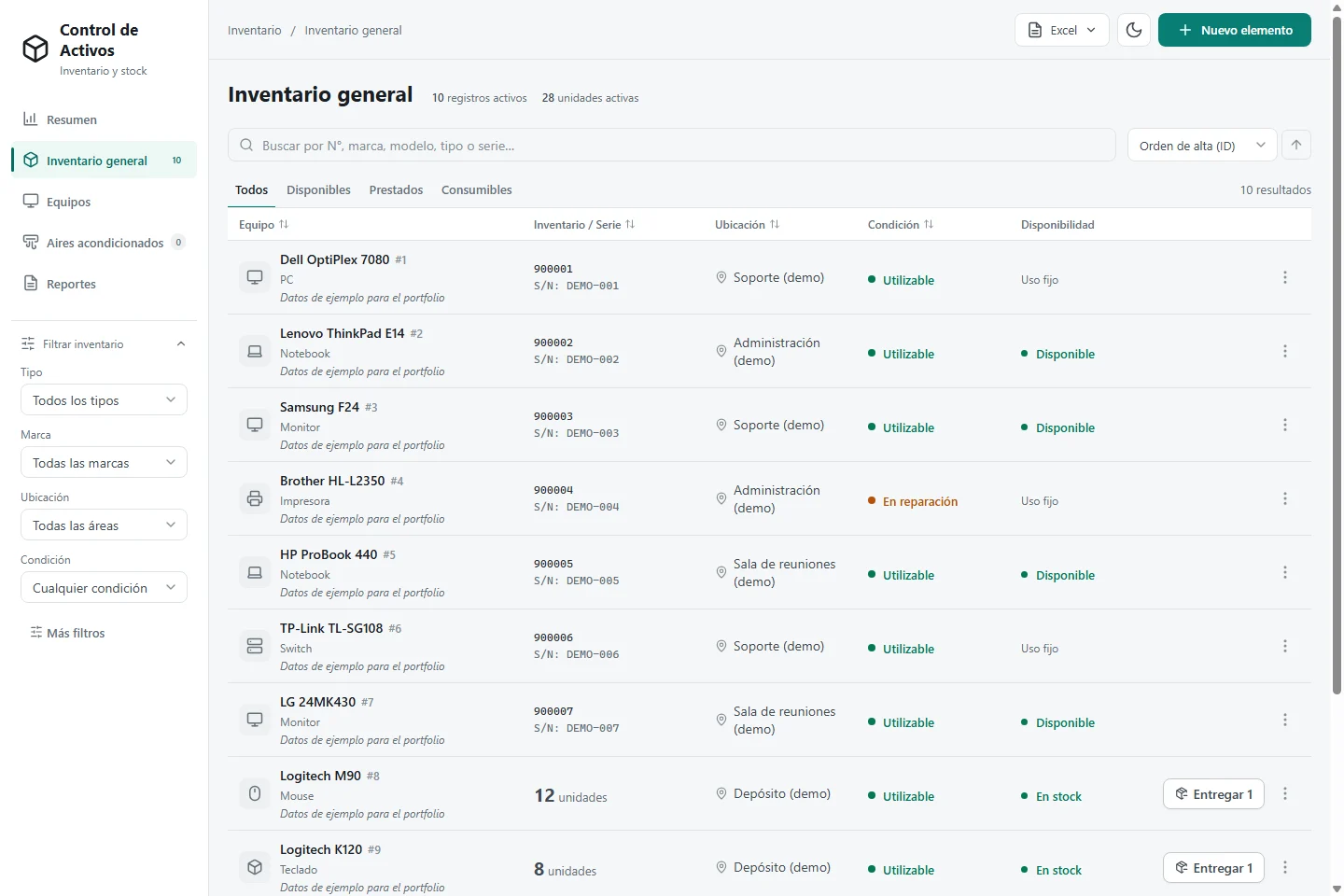Toggle dark mode with the moon icon
The width and height of the screenshot is (1344, 896).
[1134, 30]
